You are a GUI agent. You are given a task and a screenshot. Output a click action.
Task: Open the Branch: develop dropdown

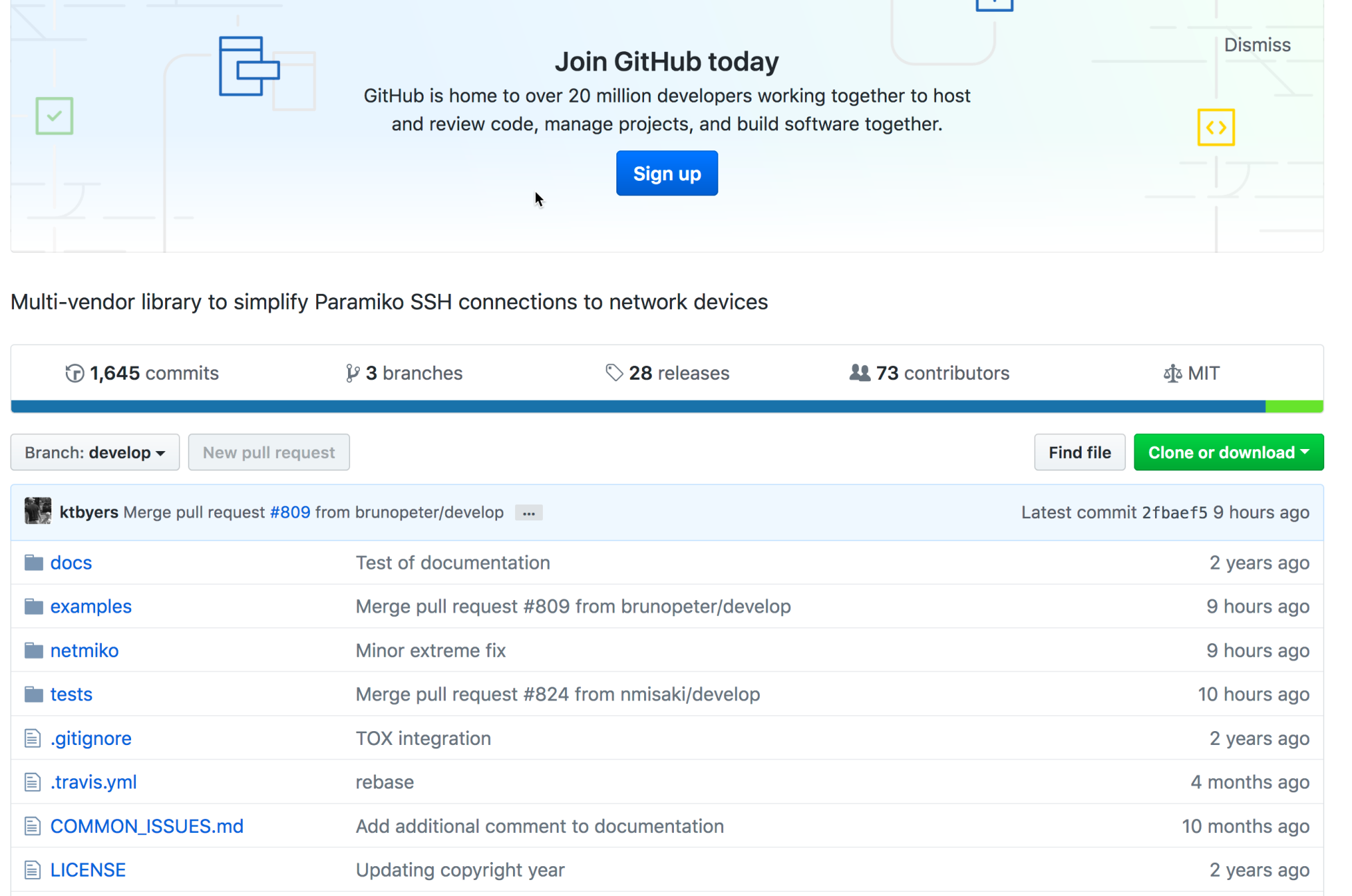(95, 453)
